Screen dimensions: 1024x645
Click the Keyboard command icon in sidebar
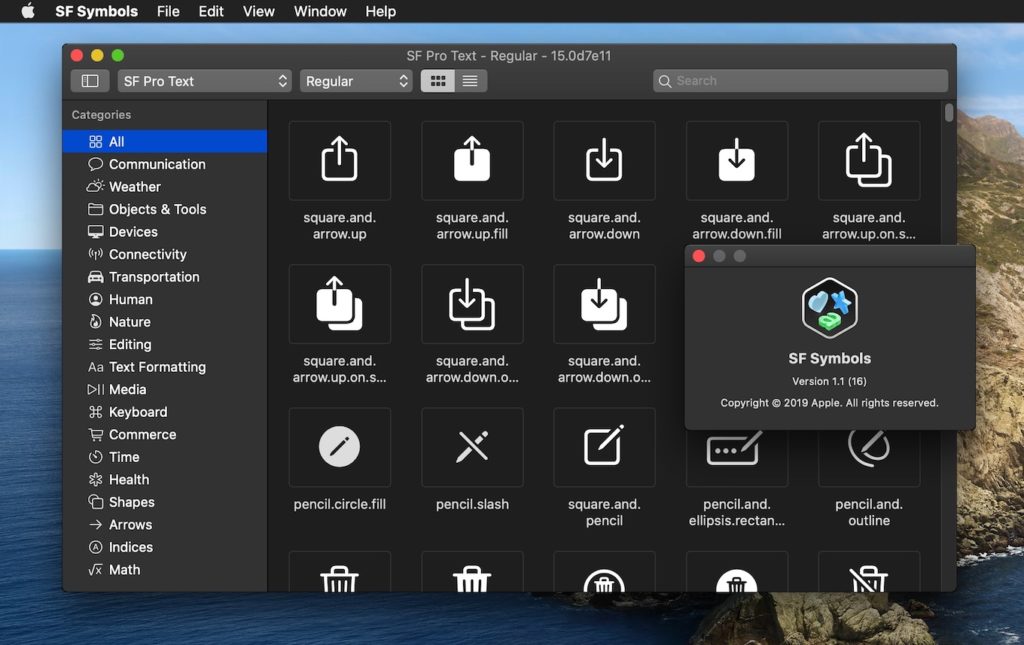95,412
